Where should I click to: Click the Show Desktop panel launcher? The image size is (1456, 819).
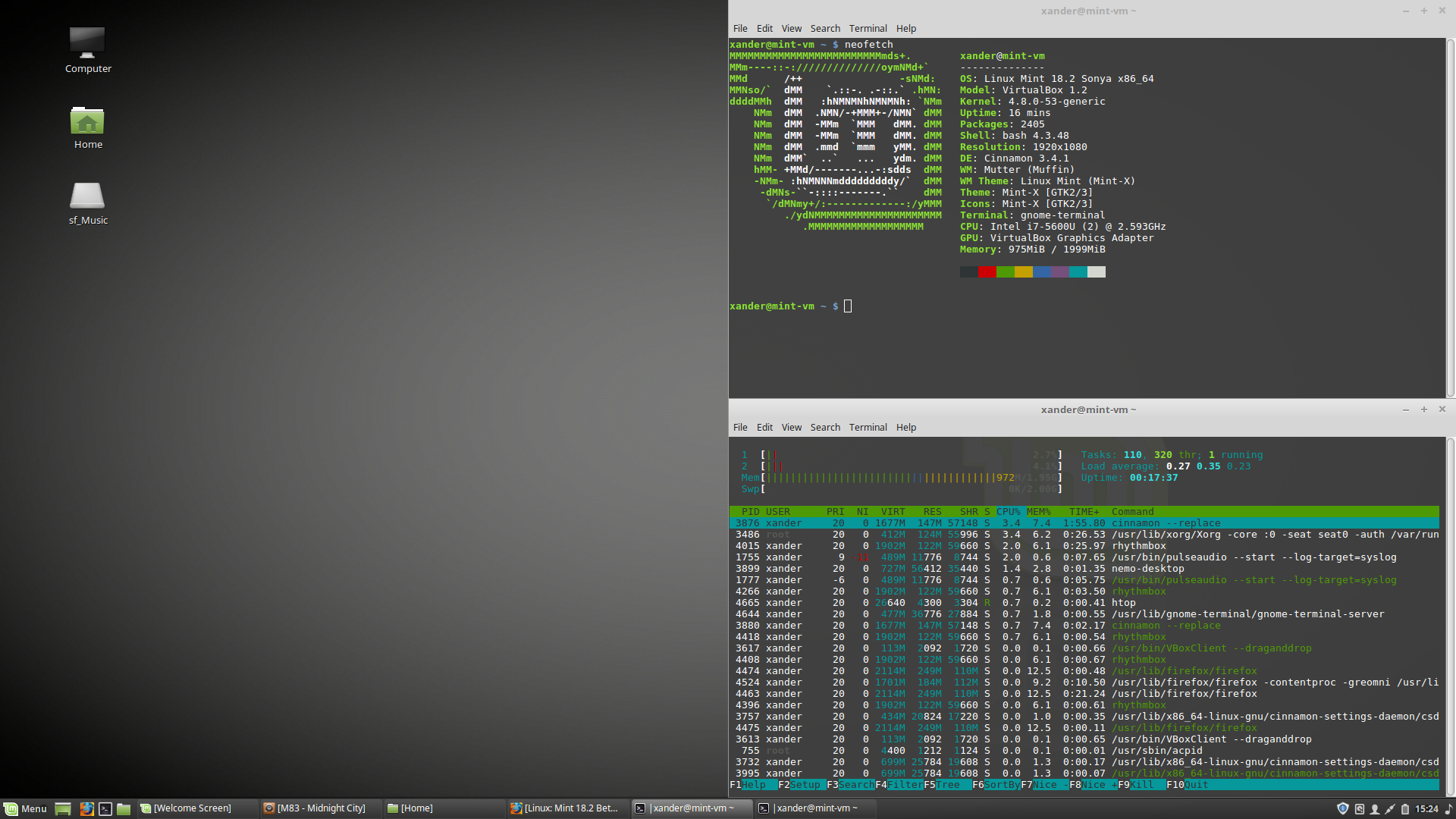click(63, 808)
